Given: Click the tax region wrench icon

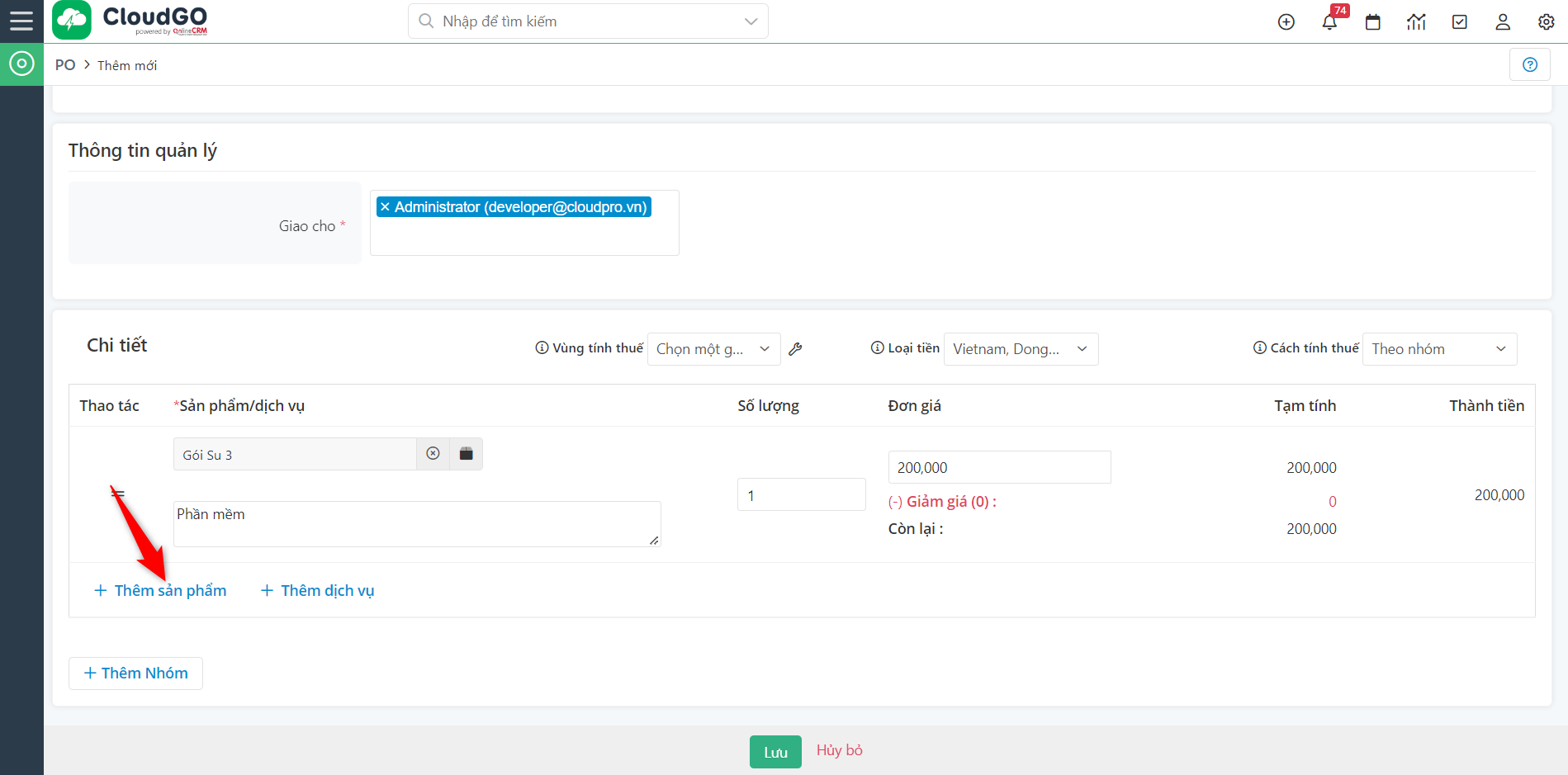Looking at the screenshot, I should point(795,349).
